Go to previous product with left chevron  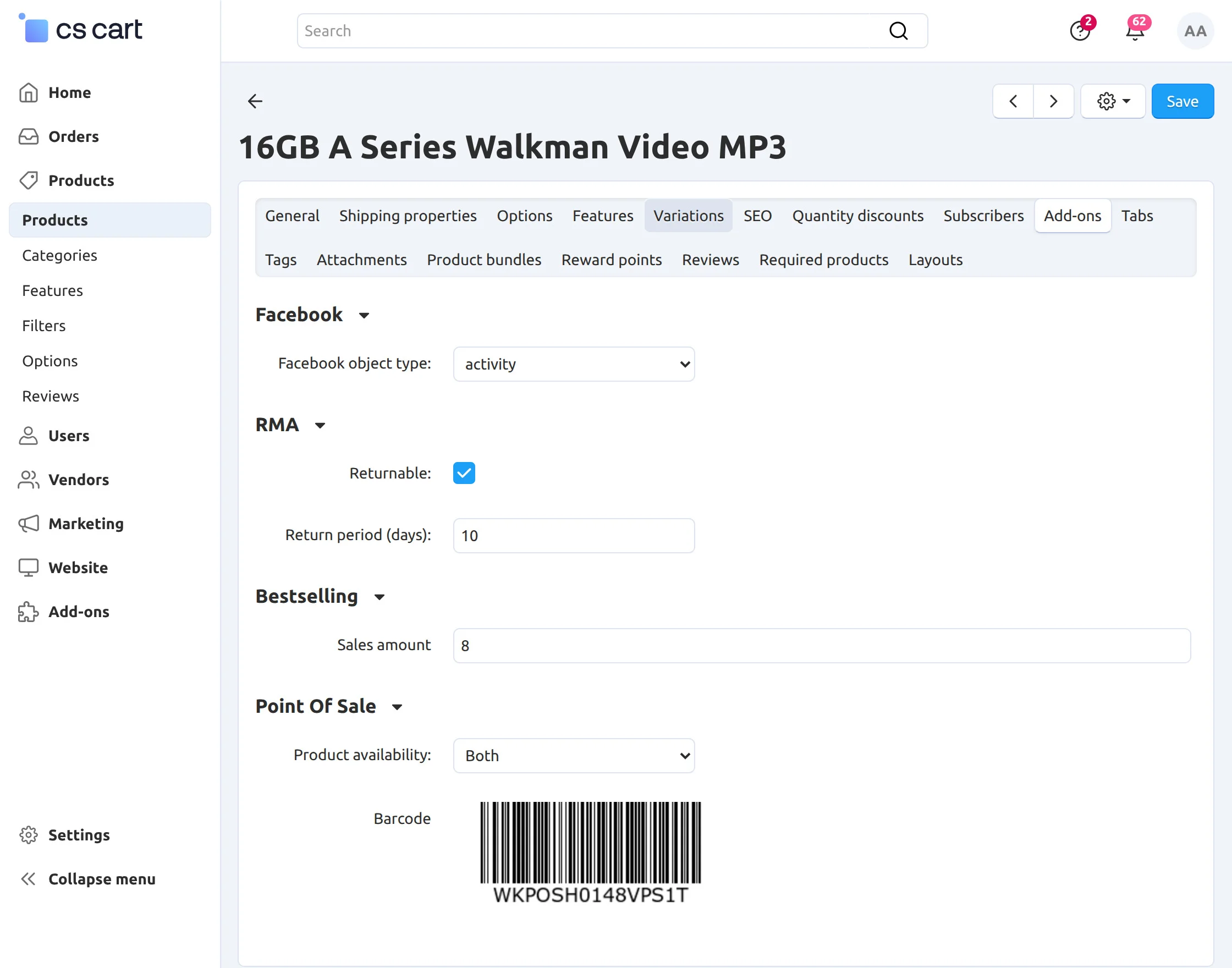coord(1013,101)
